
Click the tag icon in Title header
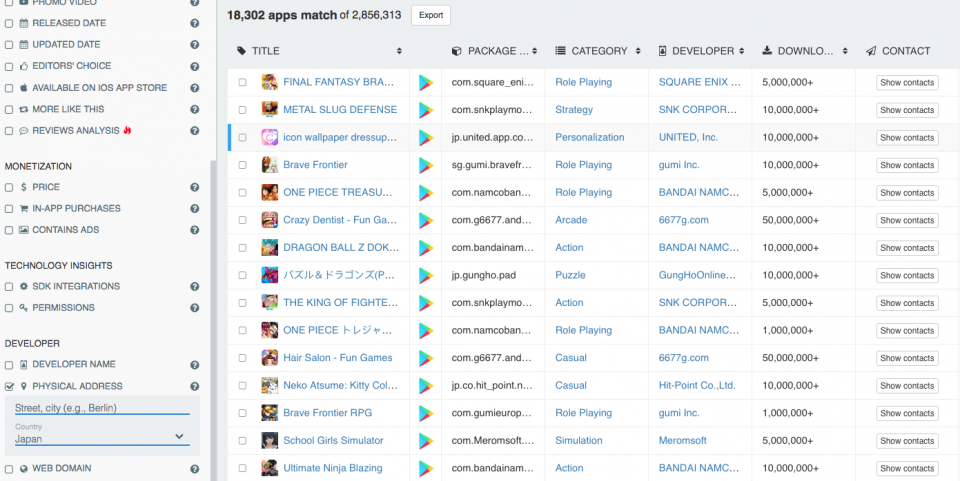click(x=242, y=51)
